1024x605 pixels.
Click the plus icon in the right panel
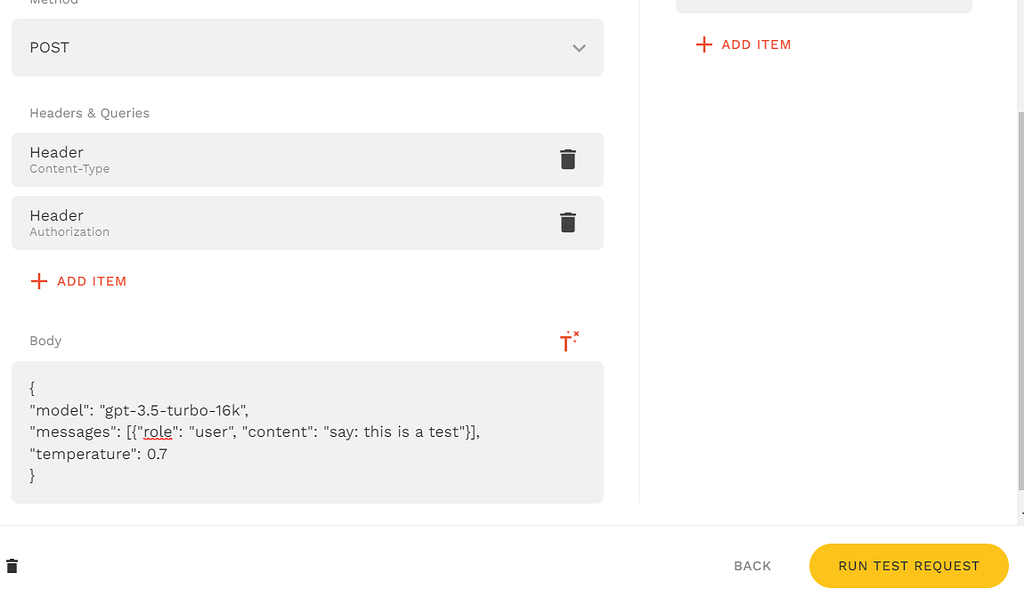point(703,44)
